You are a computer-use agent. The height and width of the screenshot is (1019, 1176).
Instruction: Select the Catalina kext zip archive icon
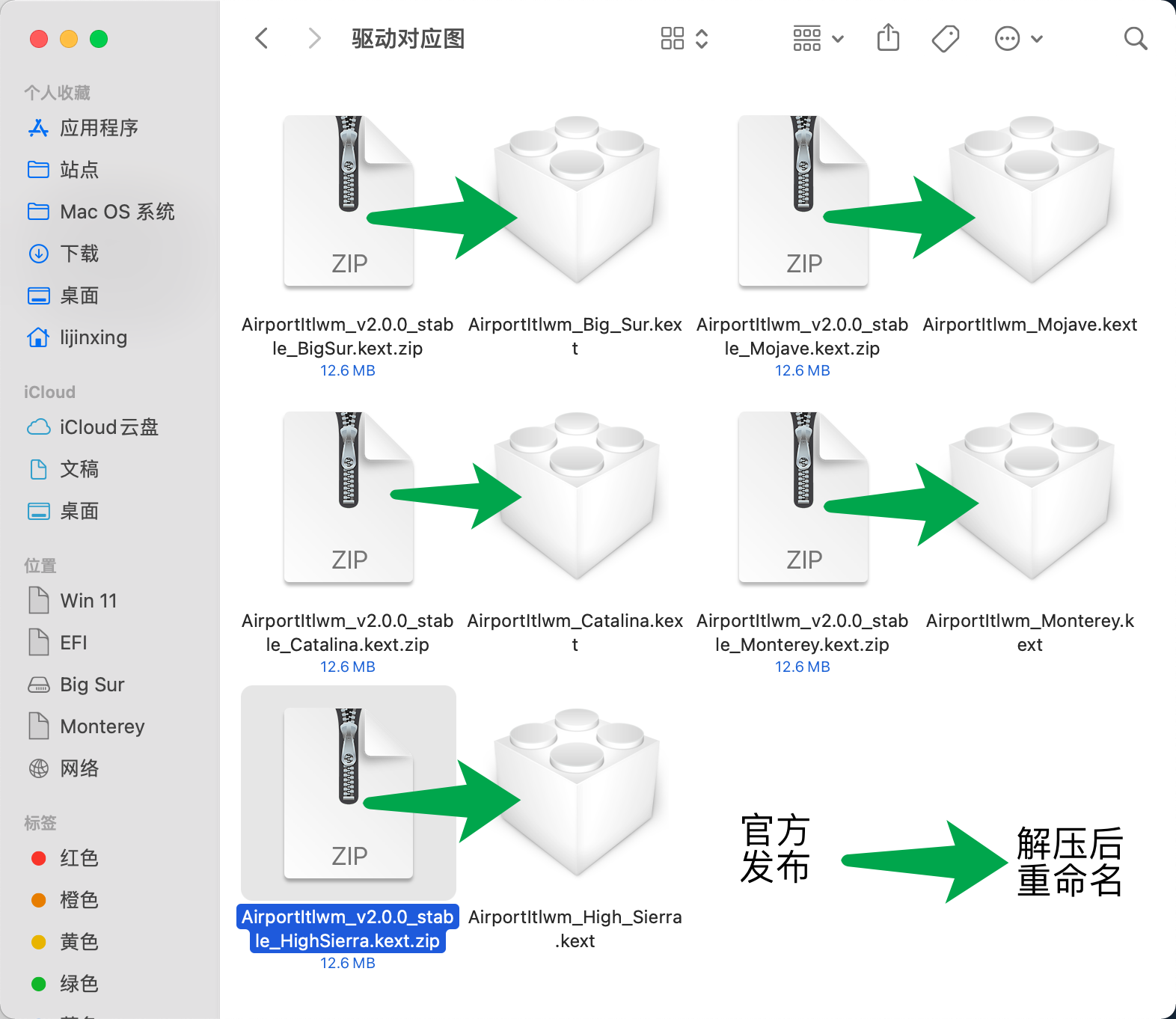pos(349,497)
